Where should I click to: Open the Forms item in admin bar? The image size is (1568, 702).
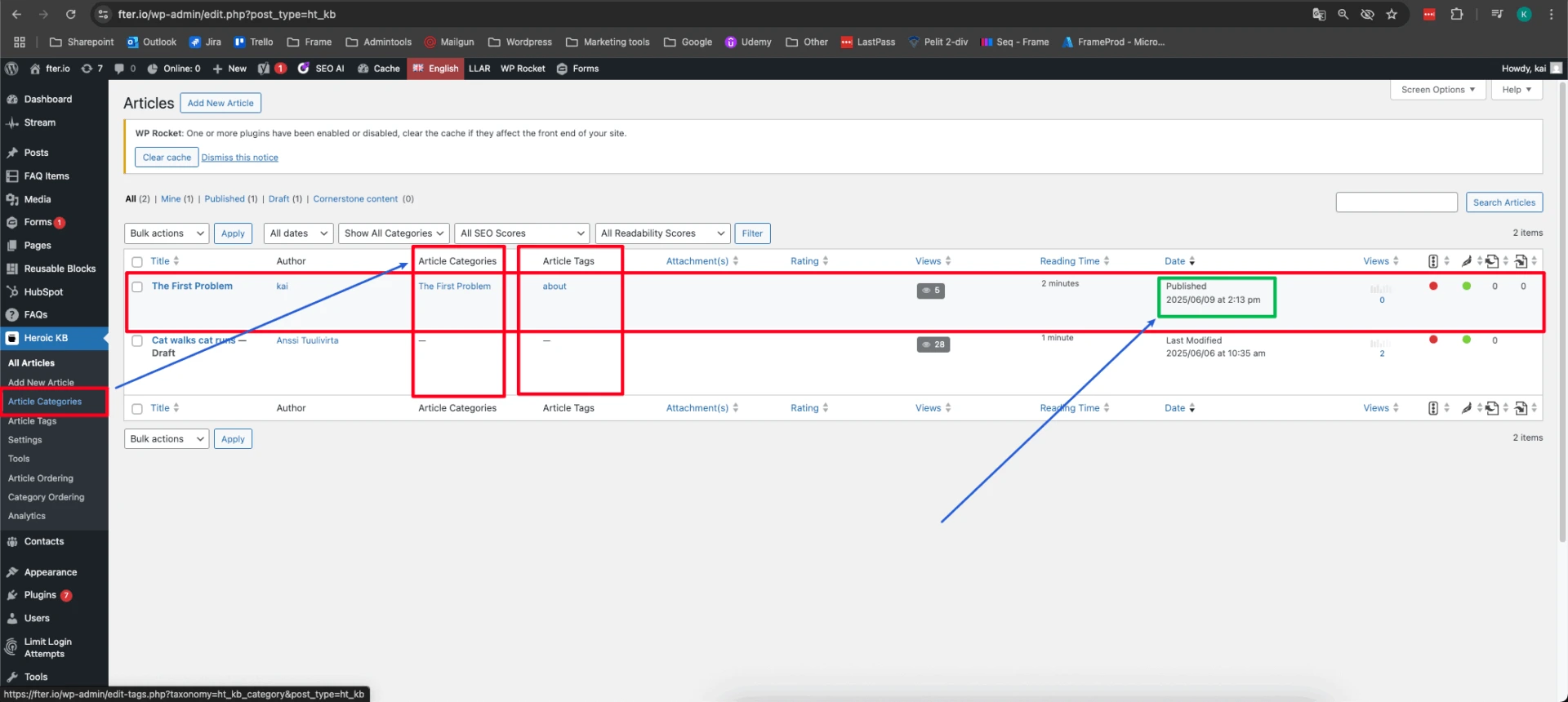(577, 69)
